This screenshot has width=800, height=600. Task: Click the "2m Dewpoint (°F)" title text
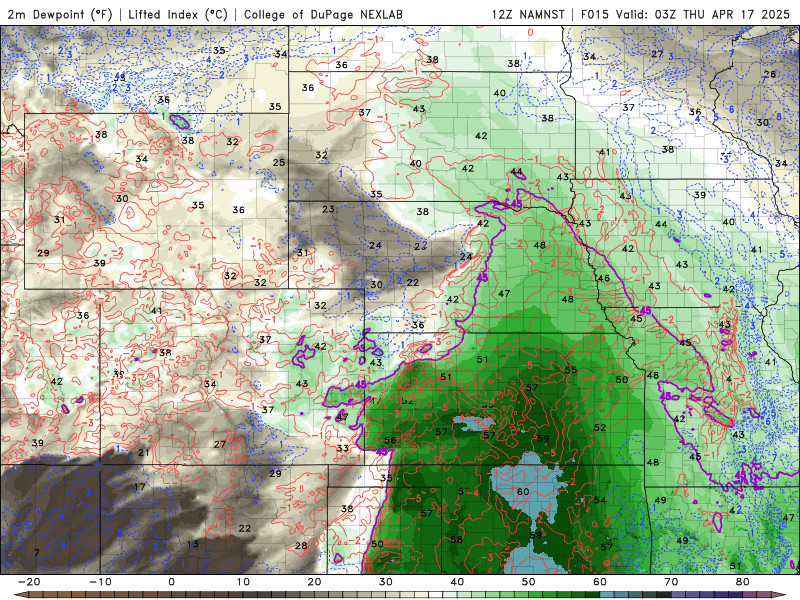60,14
